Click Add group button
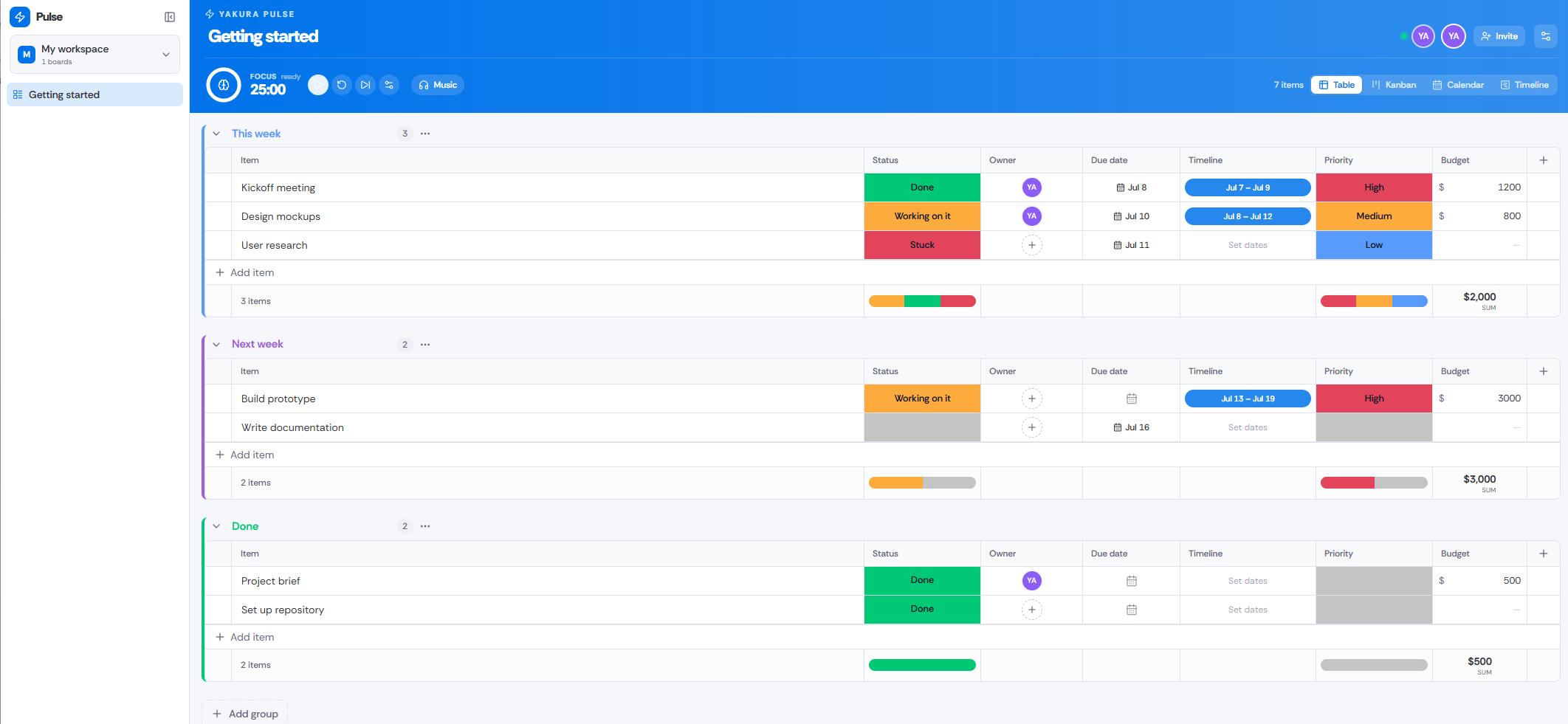This screenshot has width=1568, height=724. [245, 714]
